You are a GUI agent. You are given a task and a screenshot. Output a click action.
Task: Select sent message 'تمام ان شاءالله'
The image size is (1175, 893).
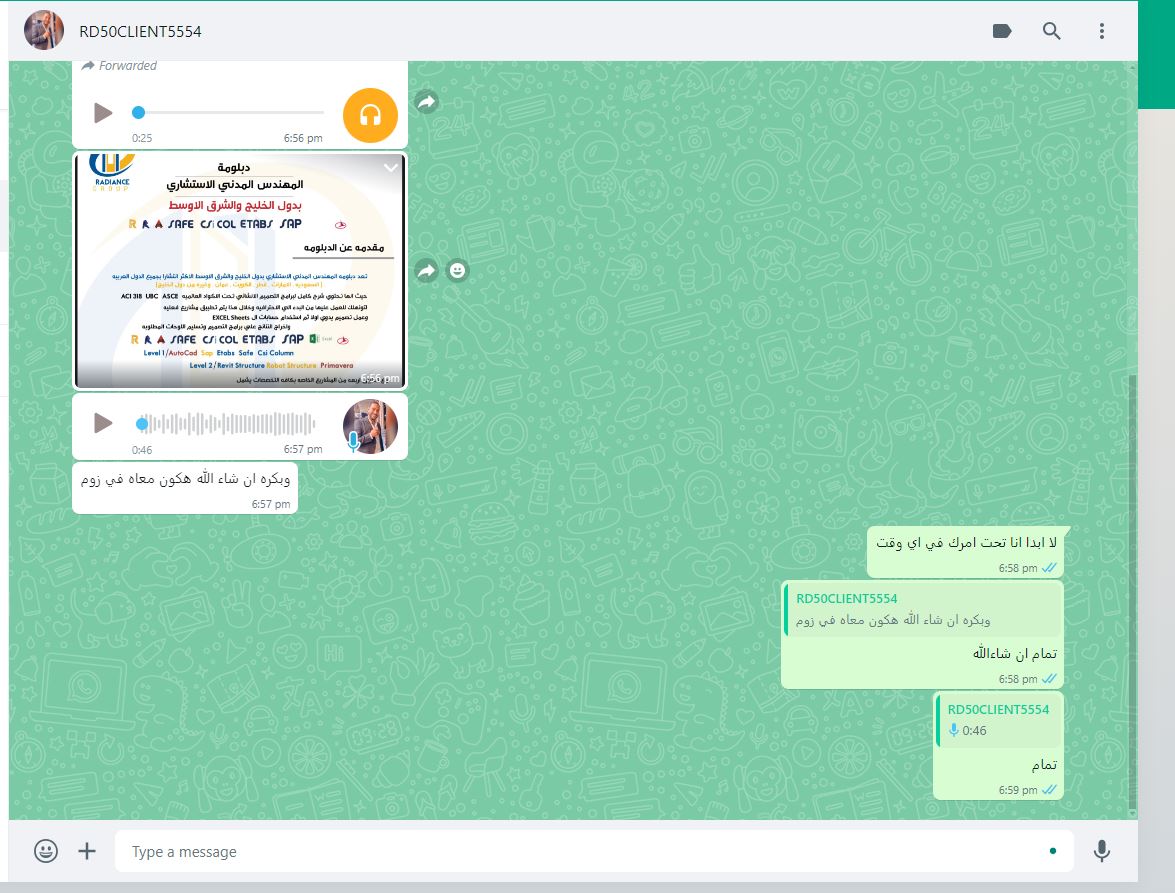tap(1015, 653)
